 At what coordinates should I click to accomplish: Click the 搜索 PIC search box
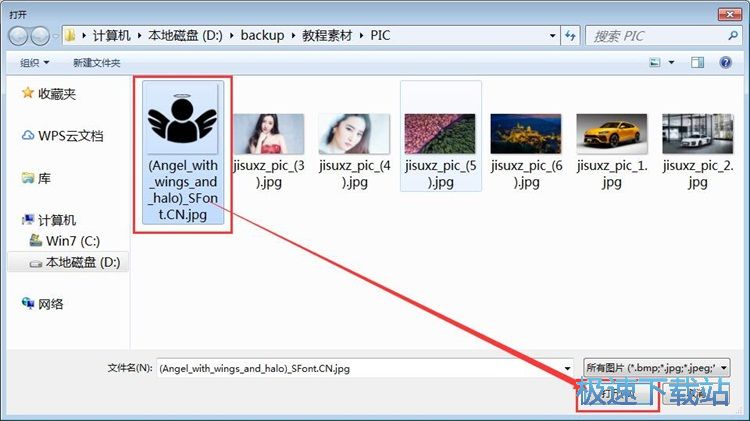pyautogui.click(x=662, y=36)
